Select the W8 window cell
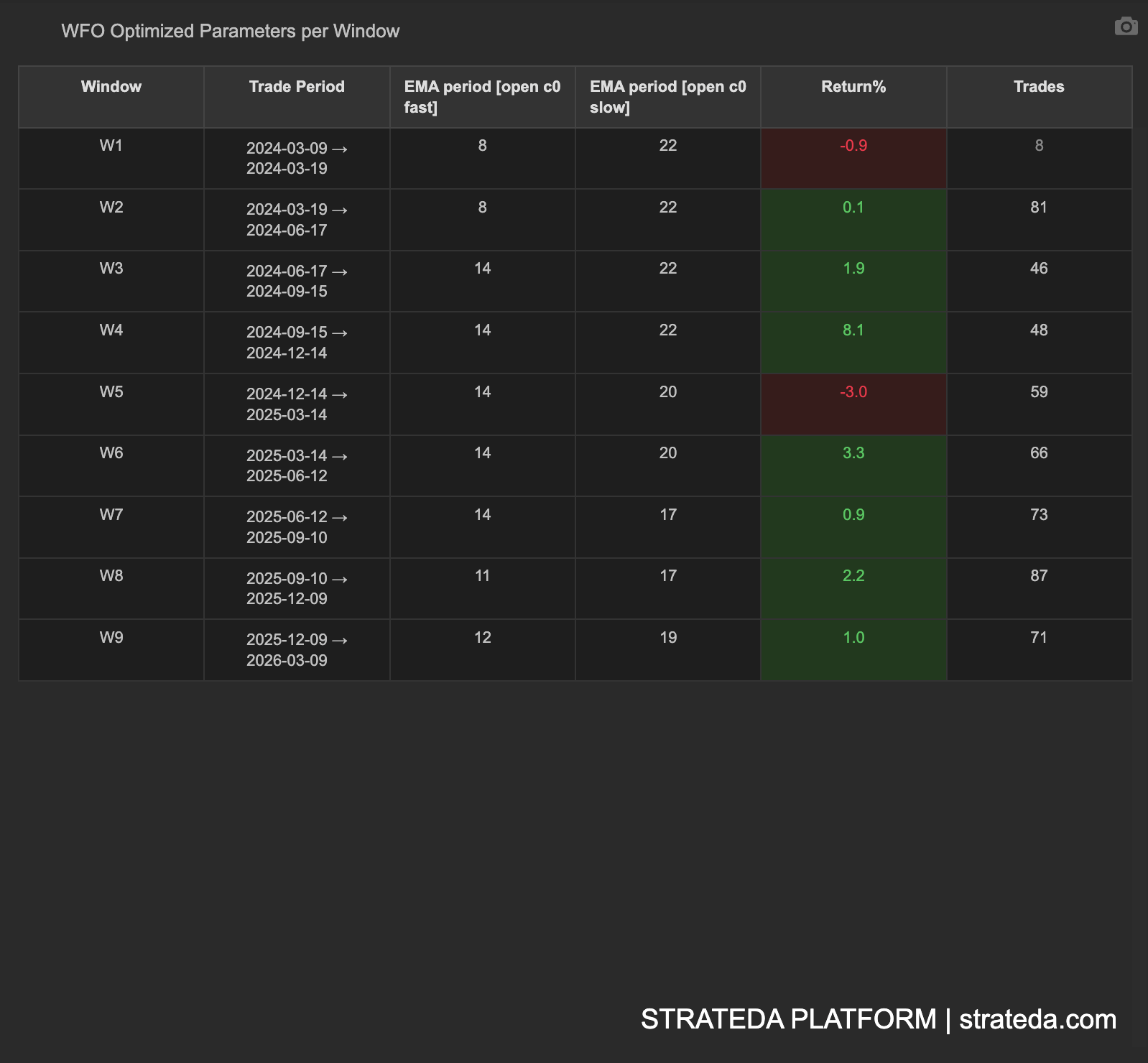1148x1063 pixels. (x=111, y=588)
